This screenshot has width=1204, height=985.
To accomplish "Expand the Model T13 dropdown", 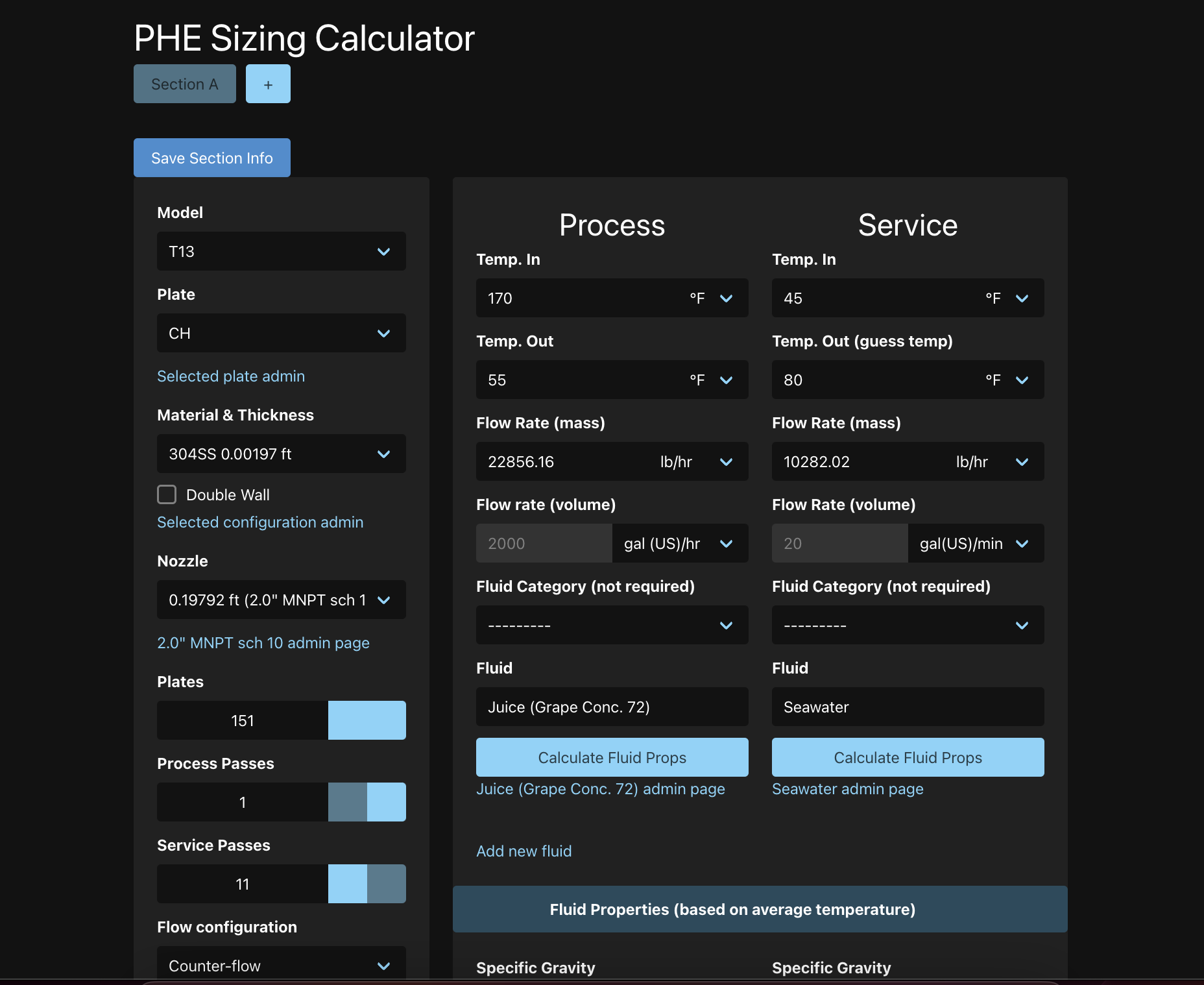I will tap(282, 251).
